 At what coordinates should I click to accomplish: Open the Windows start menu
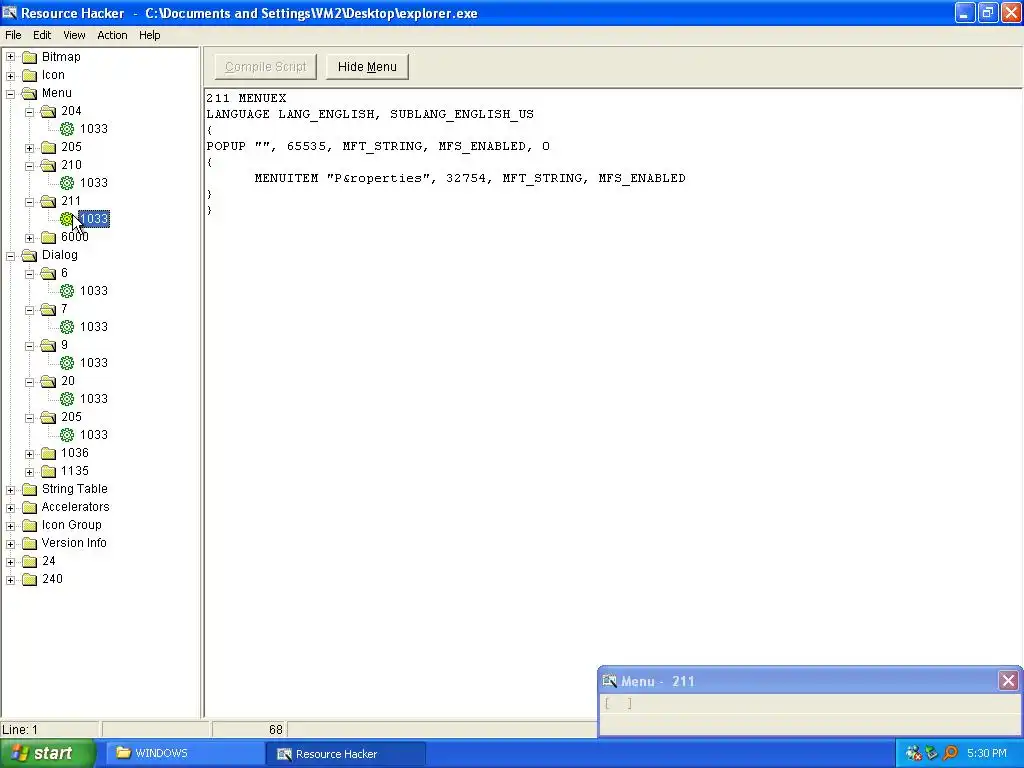(x=48, y=754)
